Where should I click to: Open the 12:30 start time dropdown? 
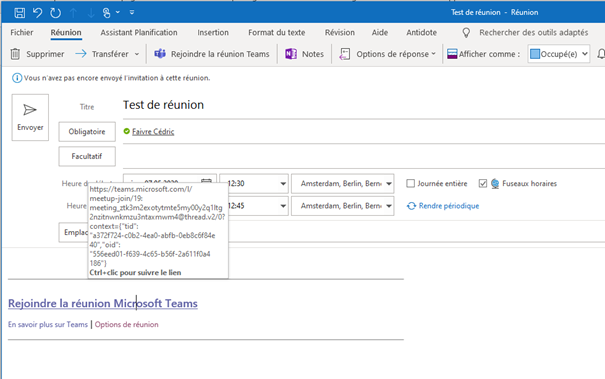(x=283, y=184)
